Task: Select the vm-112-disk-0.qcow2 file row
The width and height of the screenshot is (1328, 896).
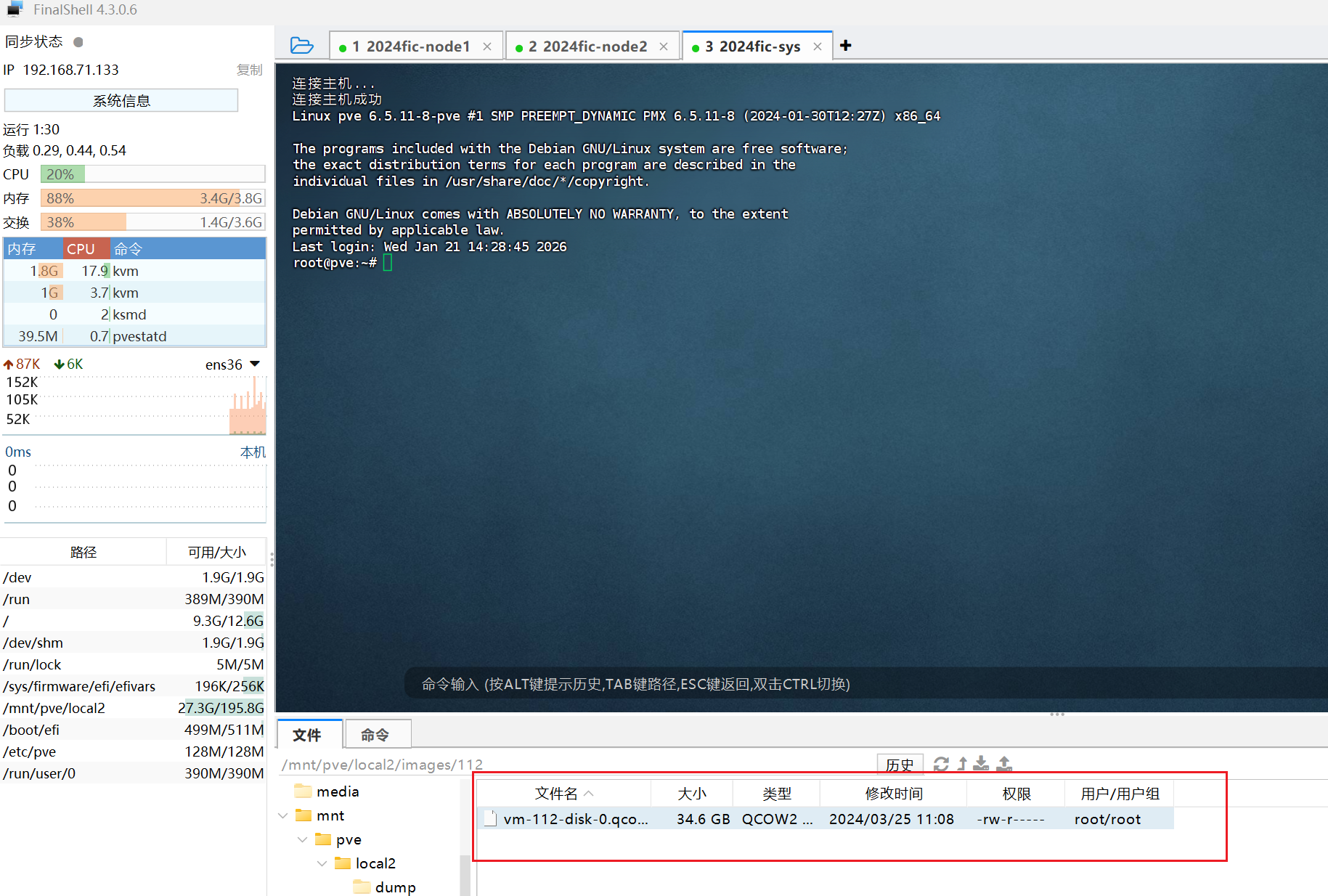Action: 826,819
